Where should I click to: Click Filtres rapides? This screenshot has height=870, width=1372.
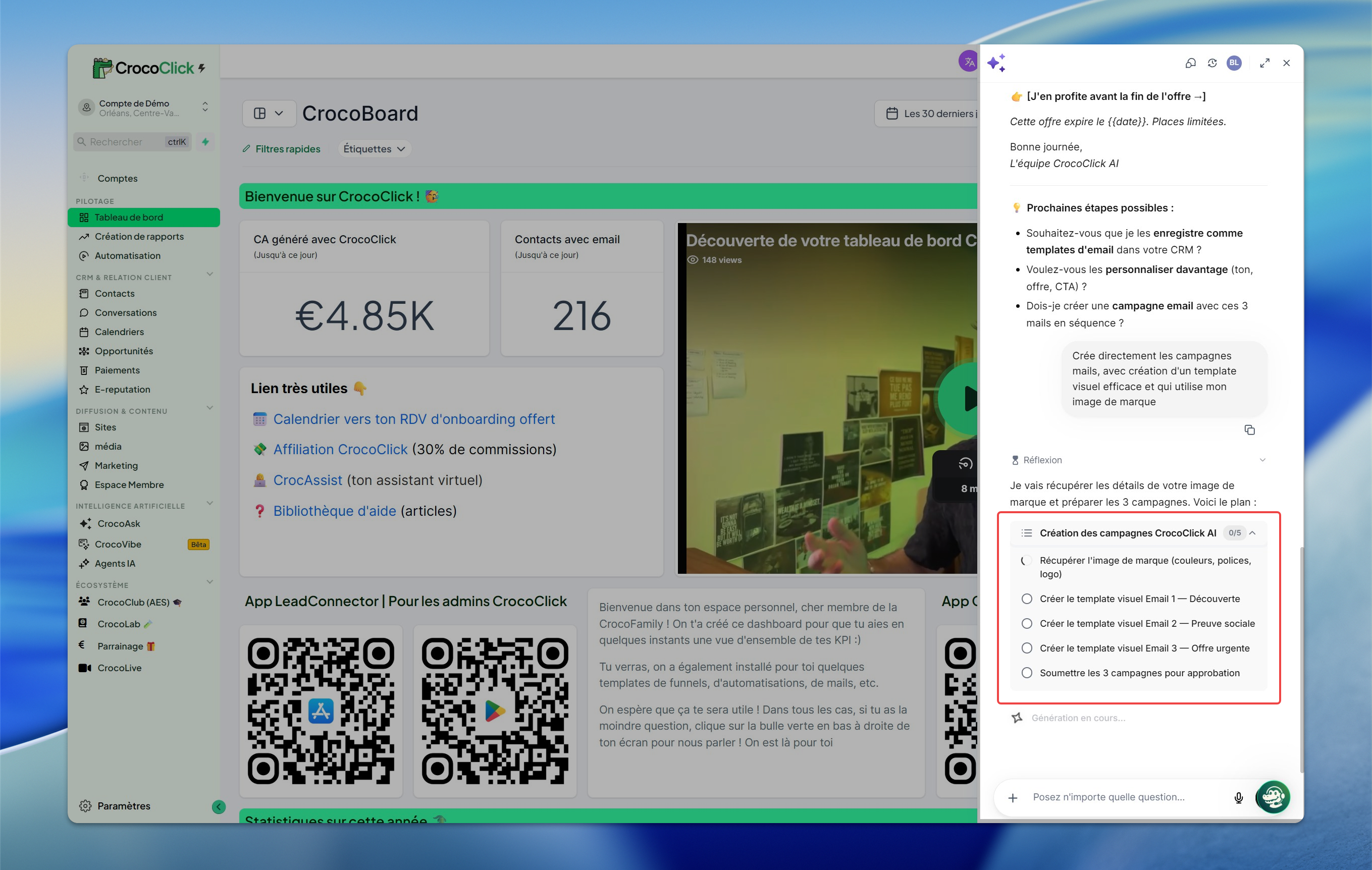click(x=282, y=149)
